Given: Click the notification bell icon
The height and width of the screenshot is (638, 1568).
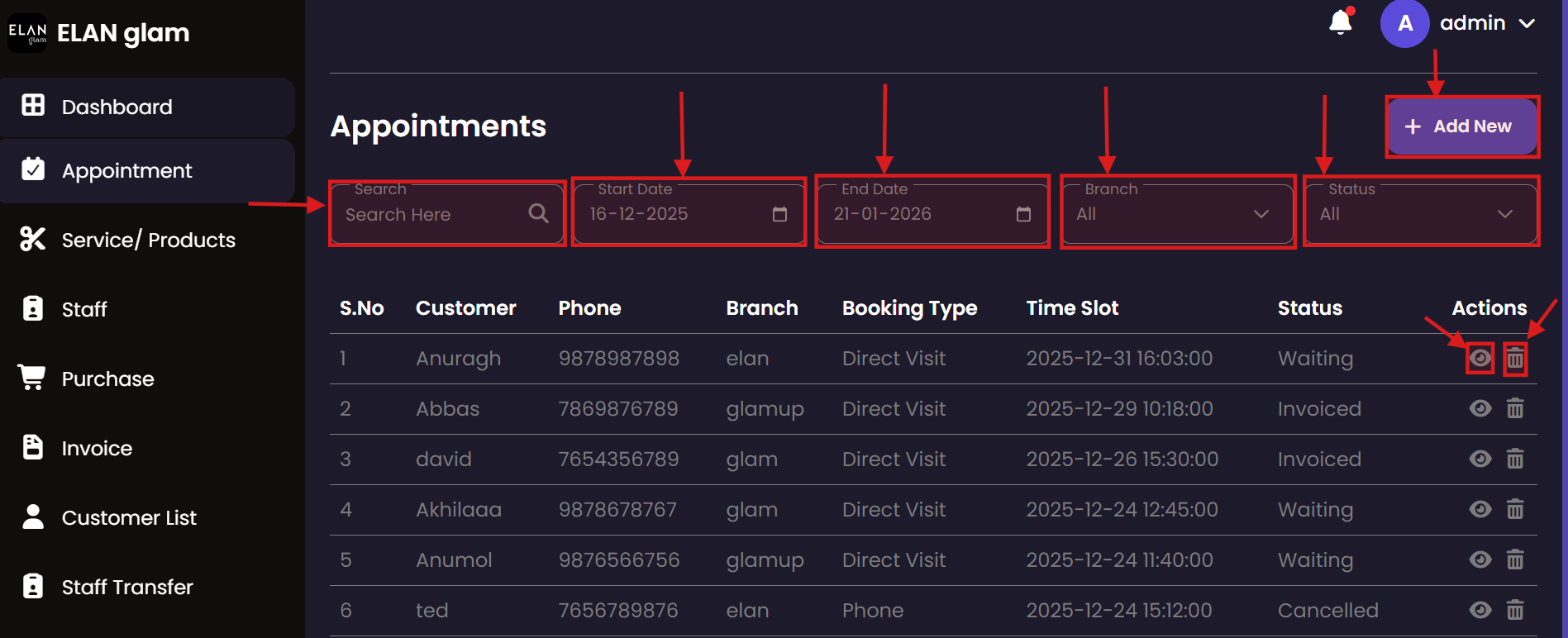Looking at the screenshot, I should pos(1340,22).
